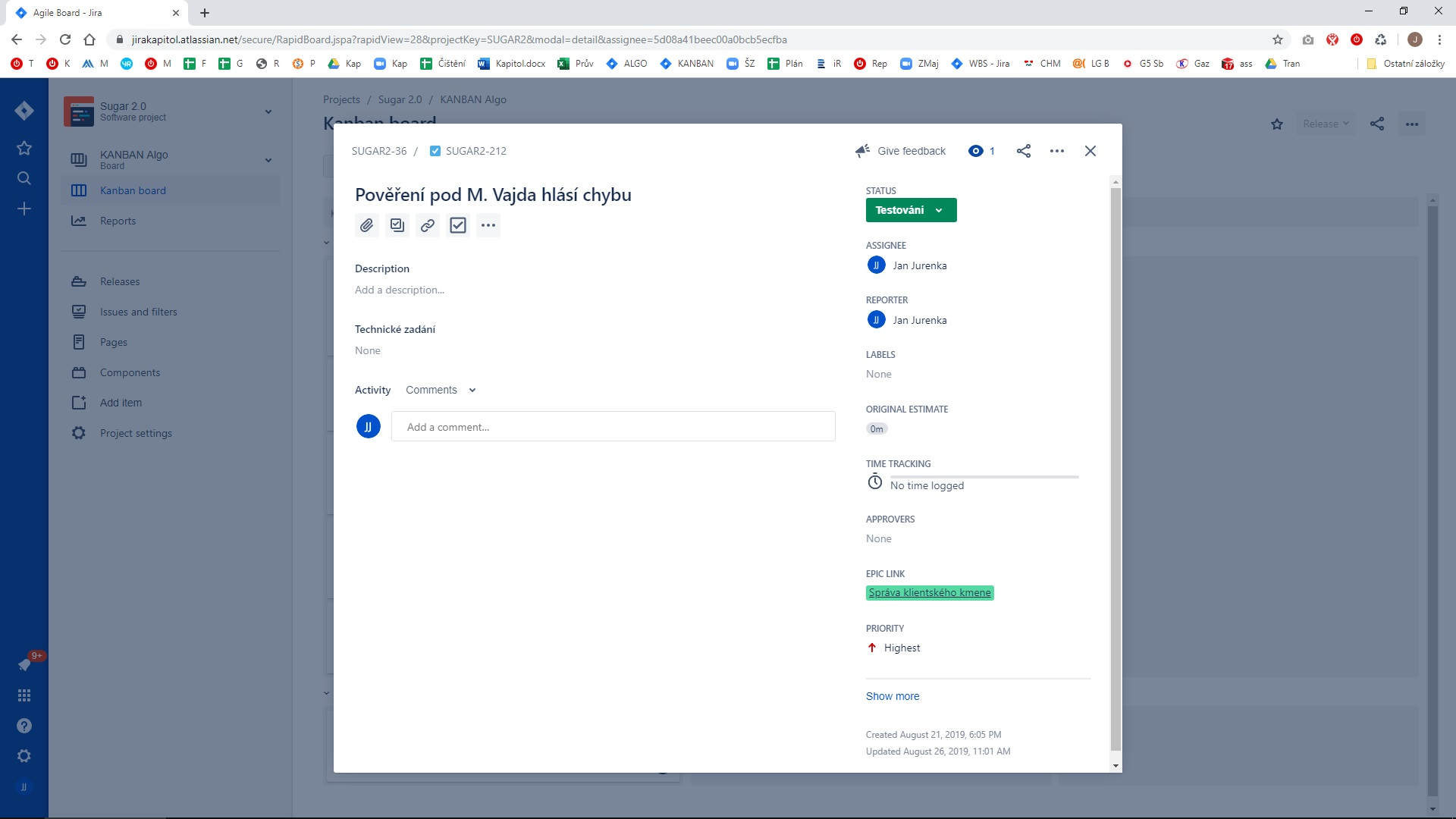Open SUGAR2-212 issue key link

click(475, 151)
